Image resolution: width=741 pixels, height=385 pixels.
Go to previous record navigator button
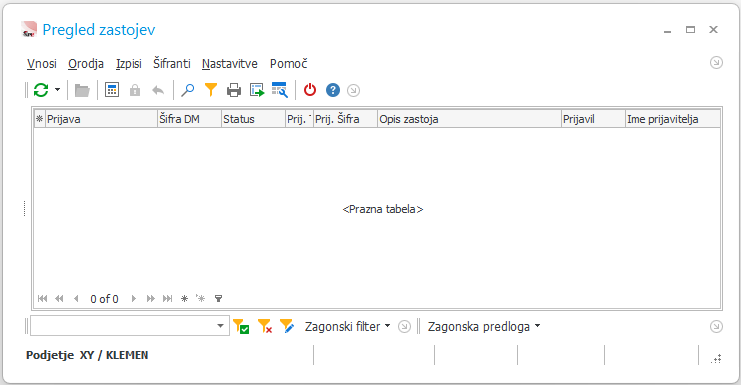[x=76, y=299]
